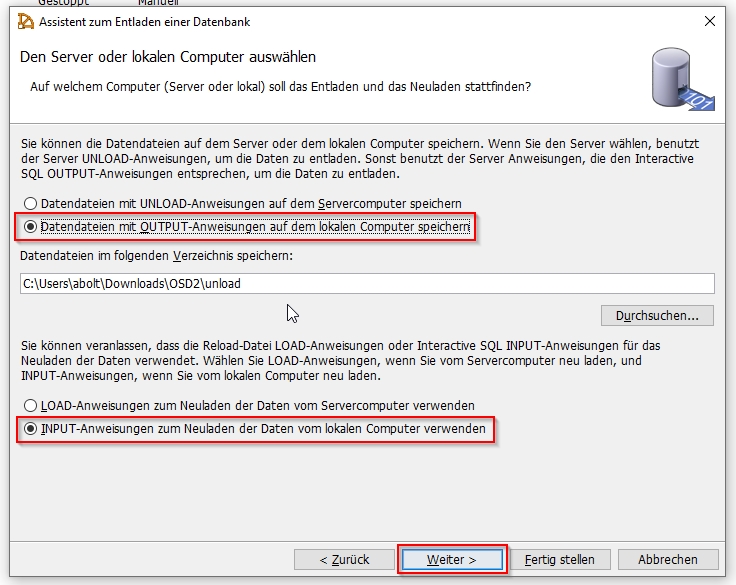The width and height of the screenshot is (736, 585).
Task: Select OUTPUT-Anweisungen on lokalen Computer radio option
Action: click(x=31, y=227)
